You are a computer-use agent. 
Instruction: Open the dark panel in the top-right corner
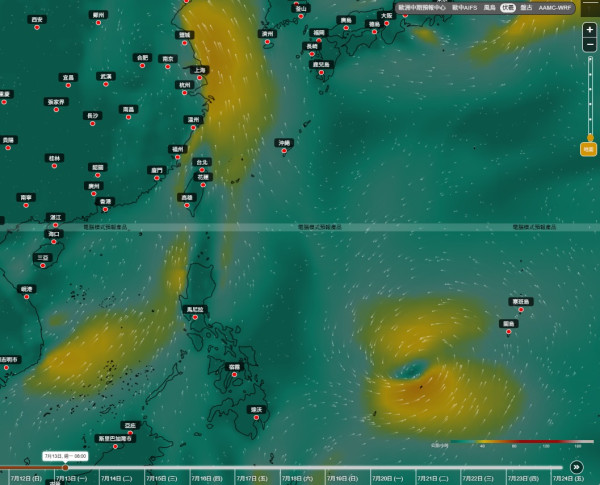point(590,8)
